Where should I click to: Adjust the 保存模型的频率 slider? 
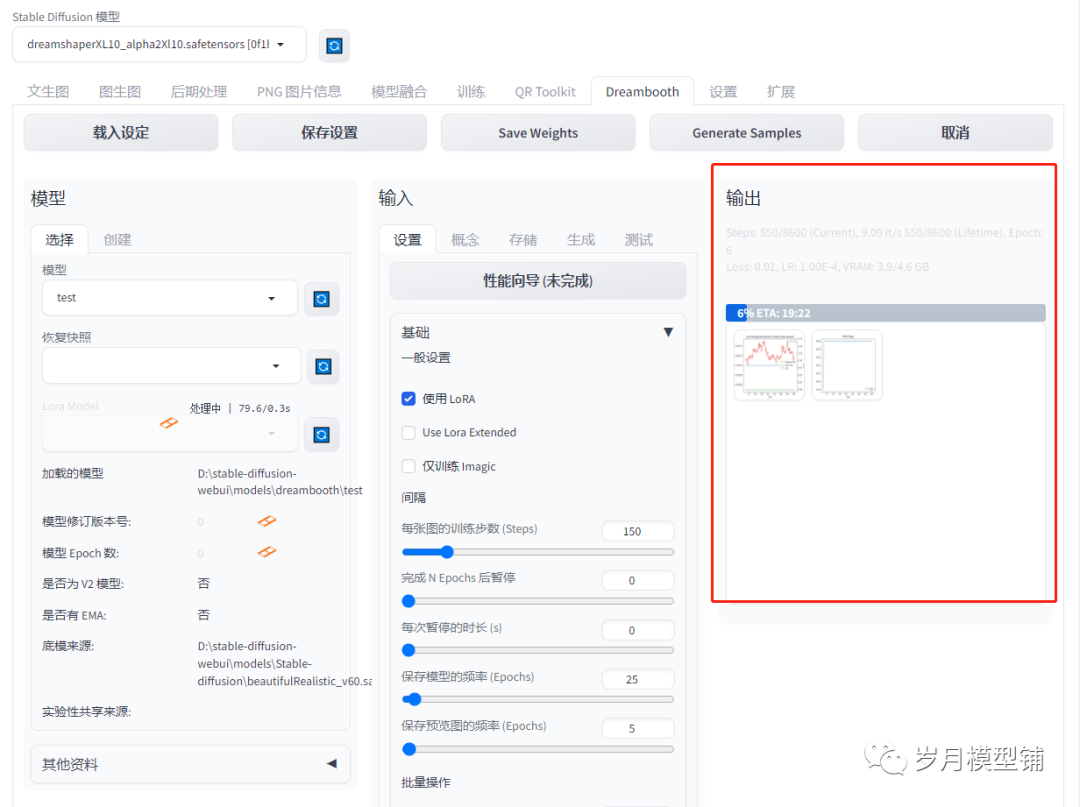pos(537,700)
